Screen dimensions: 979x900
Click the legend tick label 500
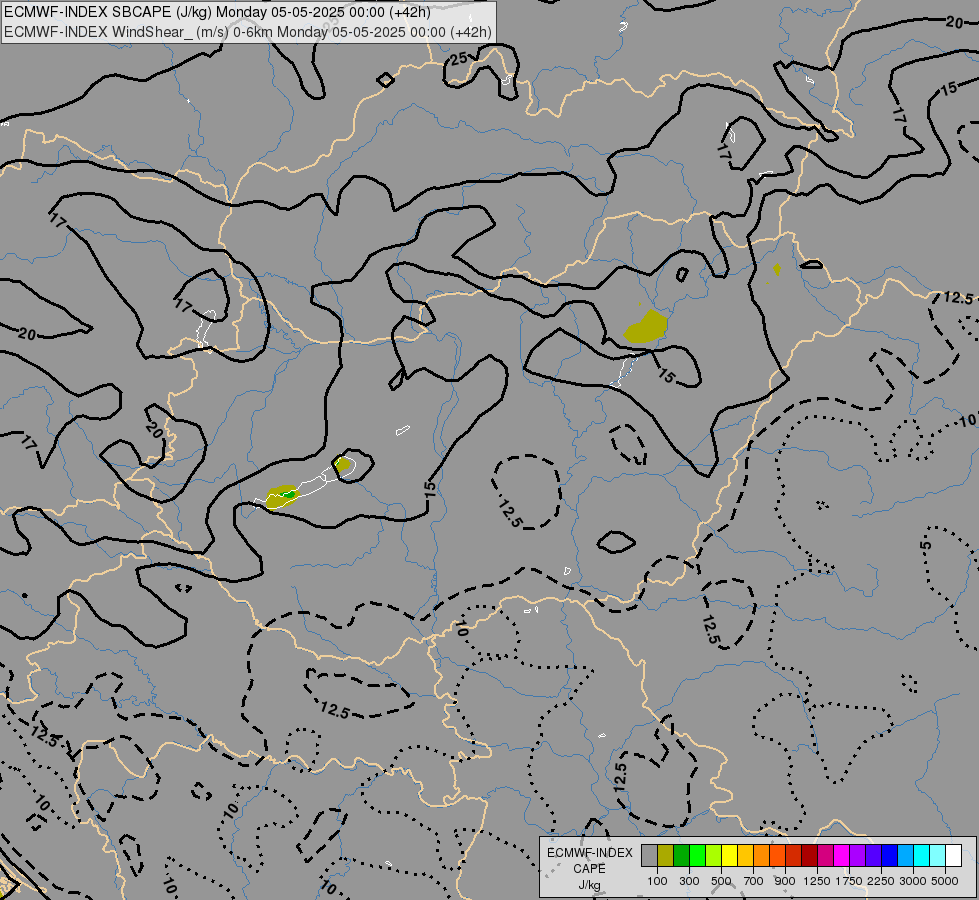tap(721, 881)
